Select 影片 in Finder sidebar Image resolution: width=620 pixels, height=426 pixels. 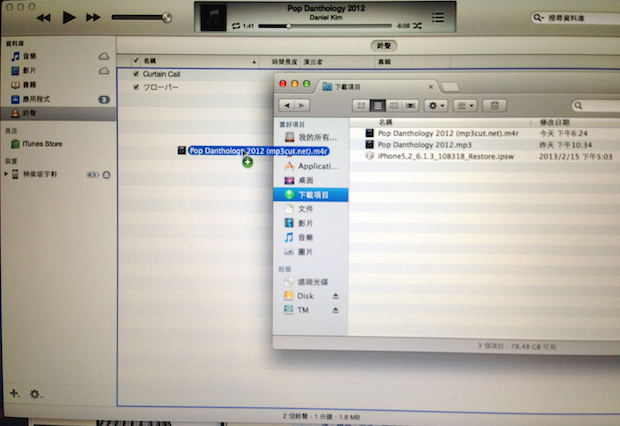click(299, 223)
